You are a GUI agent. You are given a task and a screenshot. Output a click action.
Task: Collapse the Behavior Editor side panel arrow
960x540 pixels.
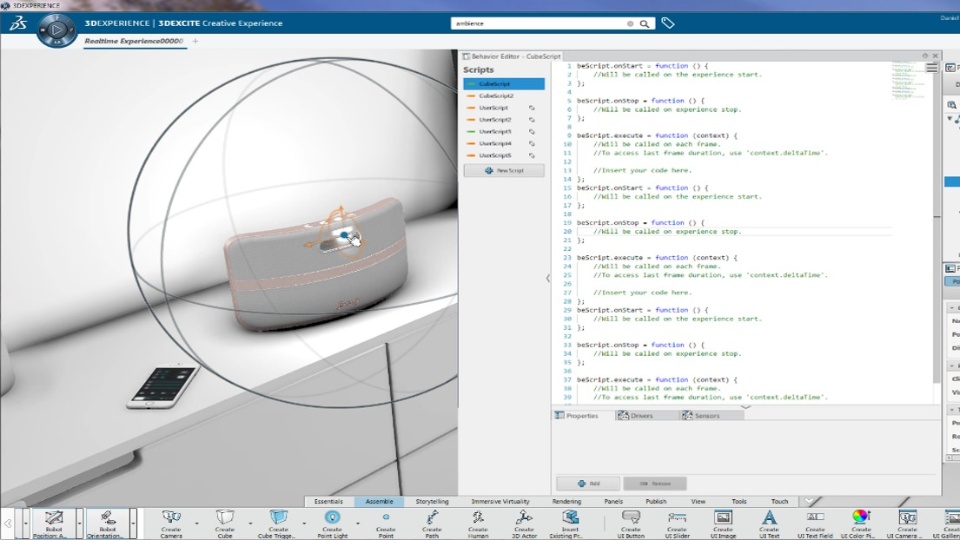click(x=547, y=278)
